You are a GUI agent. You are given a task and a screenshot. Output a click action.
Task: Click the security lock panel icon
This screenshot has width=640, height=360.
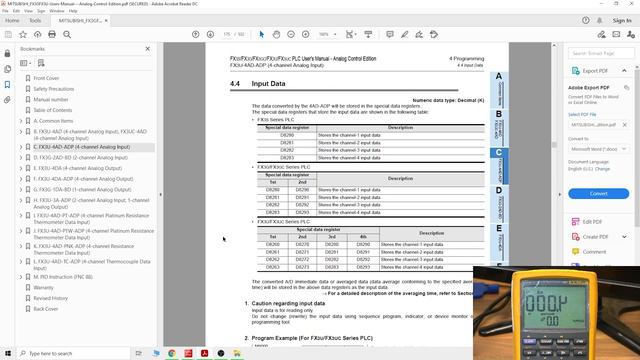click(7, 53)
